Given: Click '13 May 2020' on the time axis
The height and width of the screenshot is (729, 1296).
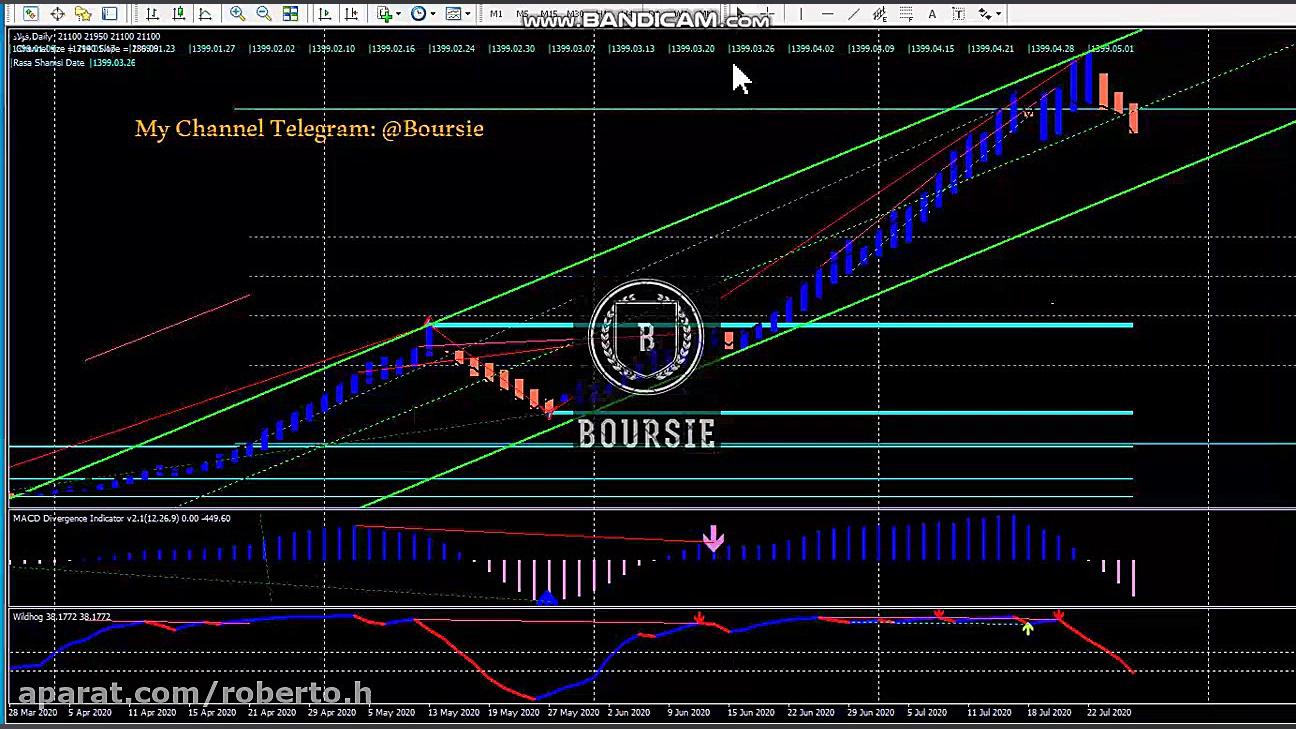Looking at the screenshot, I should [x=453, y=713].
